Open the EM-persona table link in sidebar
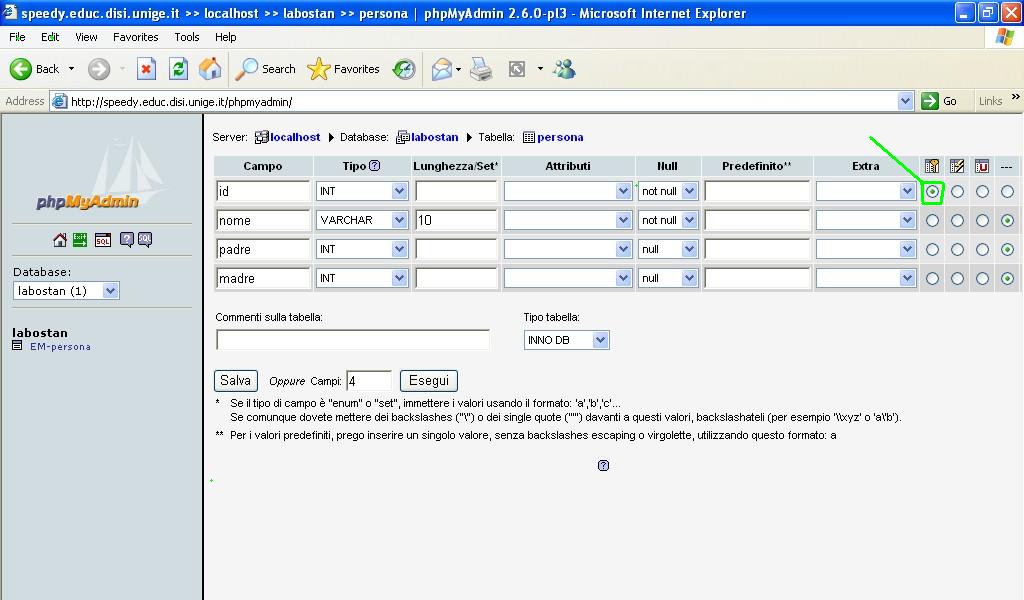This screenshot has height=600, width=1024. pyautogui.click(x=60, y=347)
